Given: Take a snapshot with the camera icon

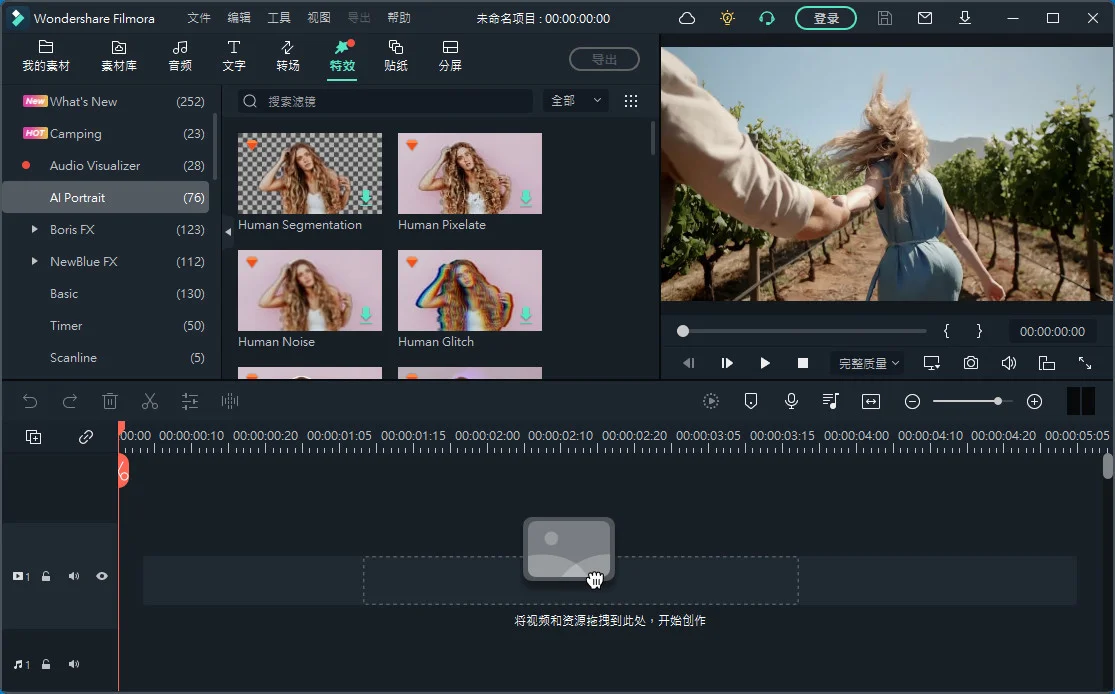Looking at the screenshot, I should (970, 363).
